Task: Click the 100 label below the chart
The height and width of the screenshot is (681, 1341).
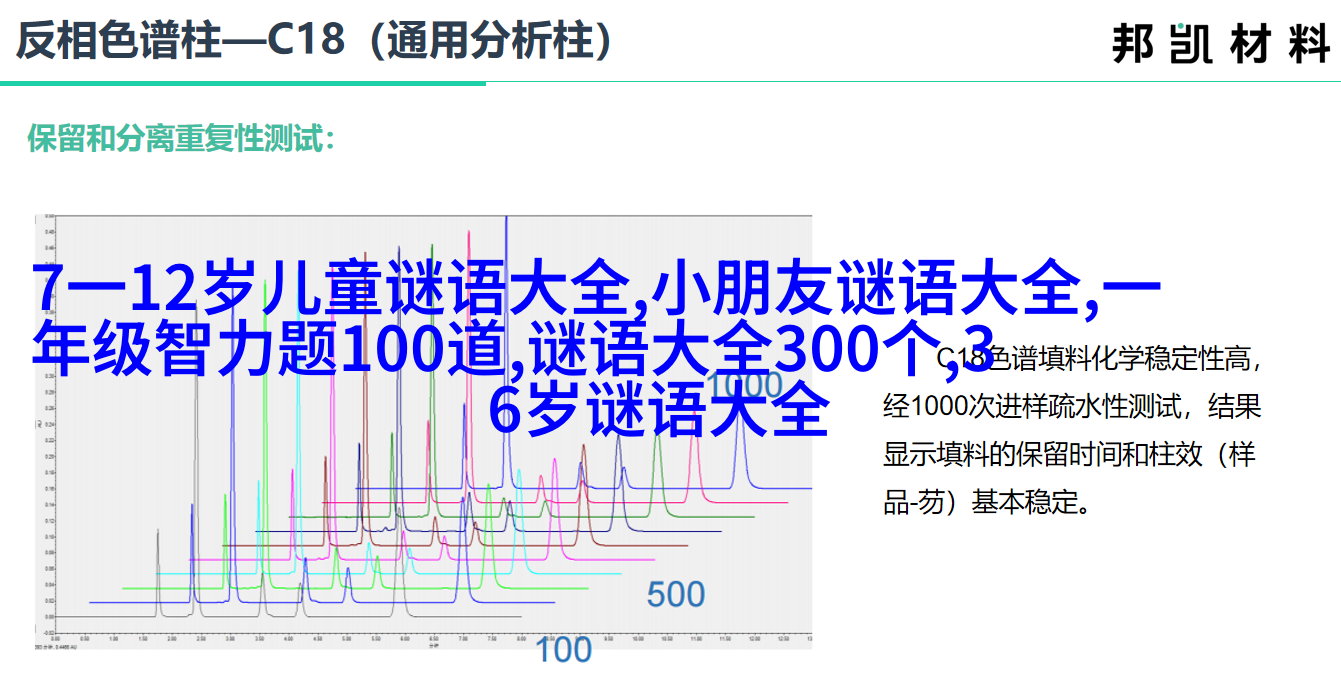Action: pos(563,650)
